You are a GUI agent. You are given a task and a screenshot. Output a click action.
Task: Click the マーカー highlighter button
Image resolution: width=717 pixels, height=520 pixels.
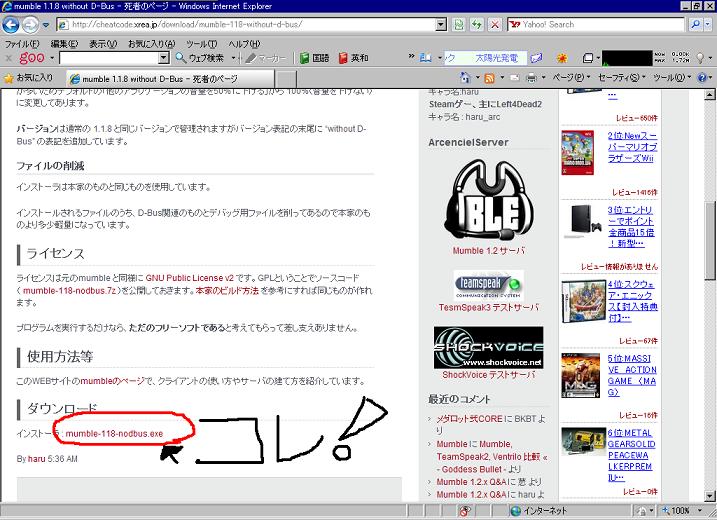[x=266, y=58]
